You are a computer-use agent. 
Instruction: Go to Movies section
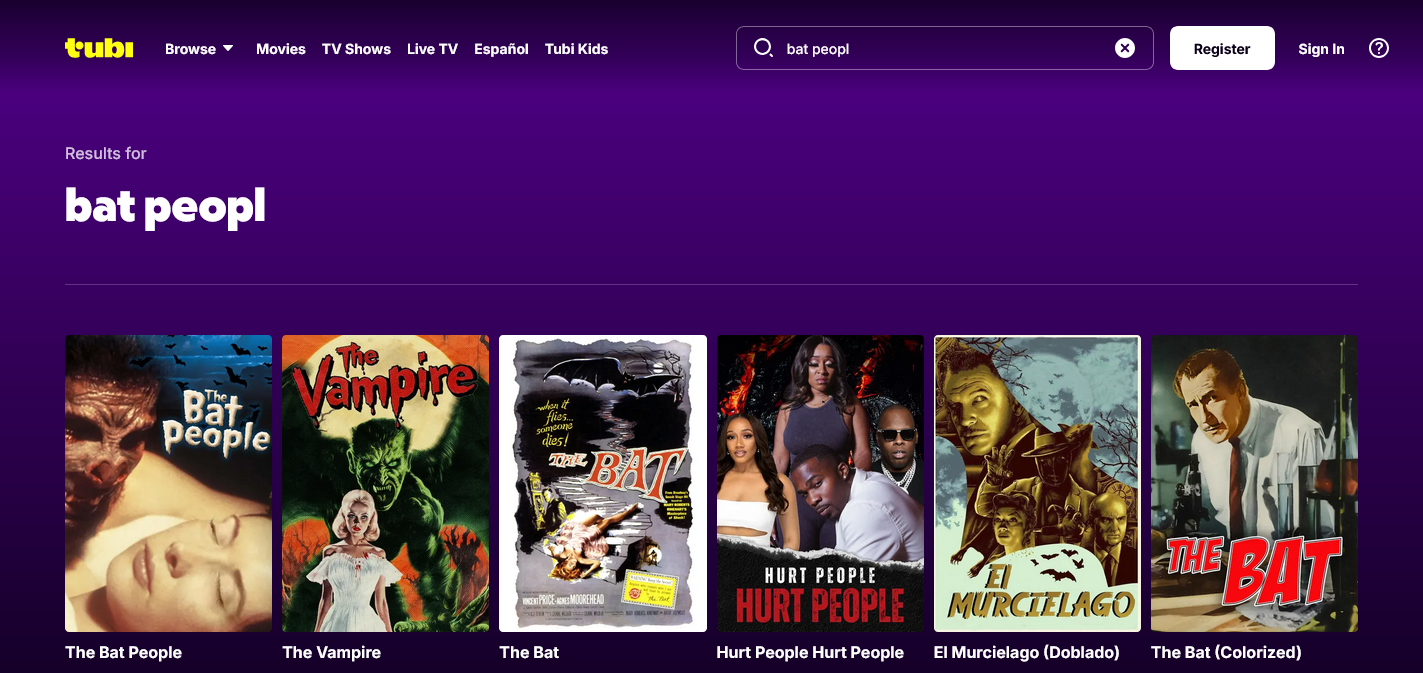(x=281, y=49)
